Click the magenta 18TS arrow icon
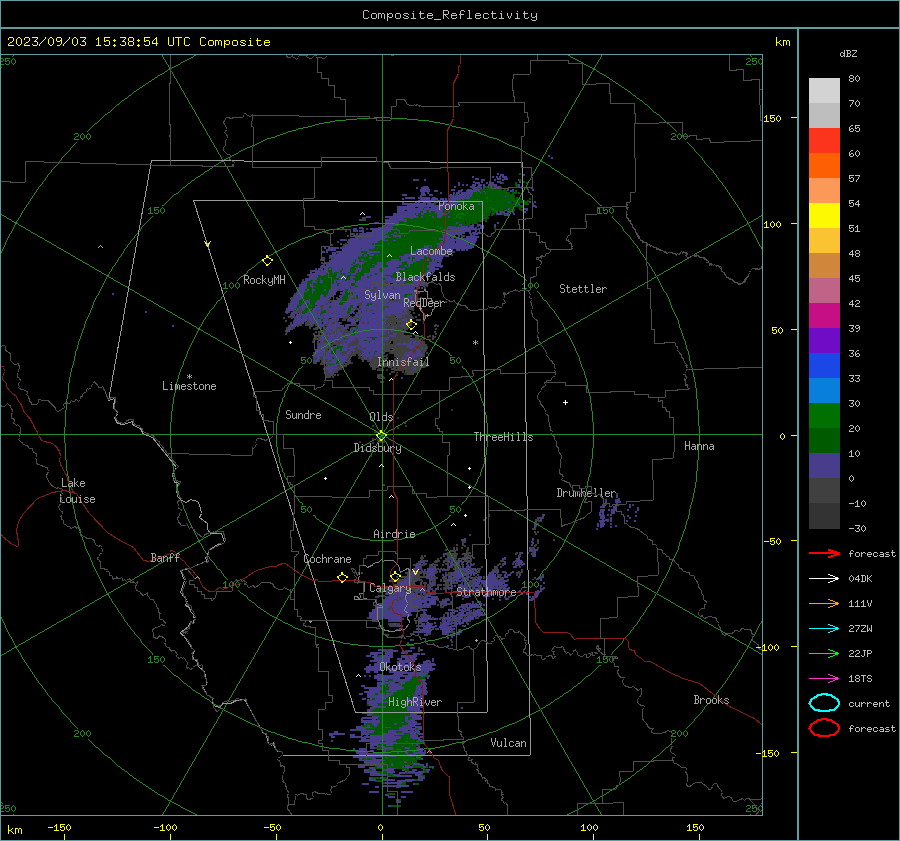900x841 pixels. [824, 679]
